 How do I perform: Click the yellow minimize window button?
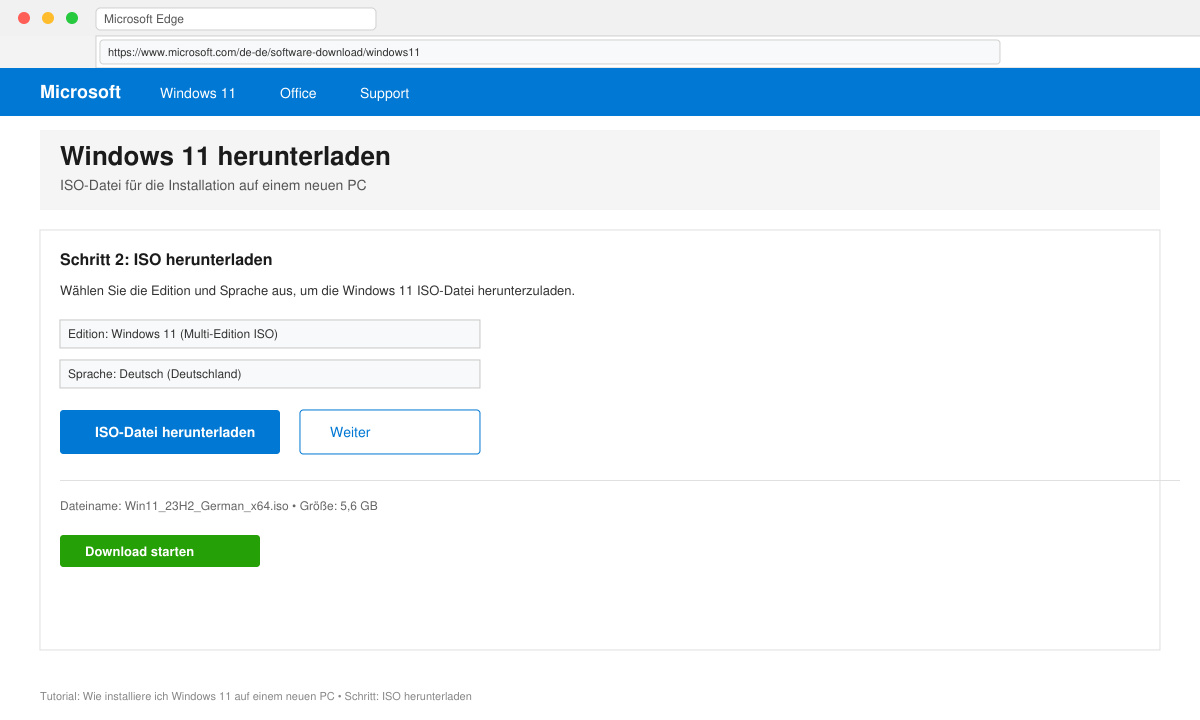48,18
